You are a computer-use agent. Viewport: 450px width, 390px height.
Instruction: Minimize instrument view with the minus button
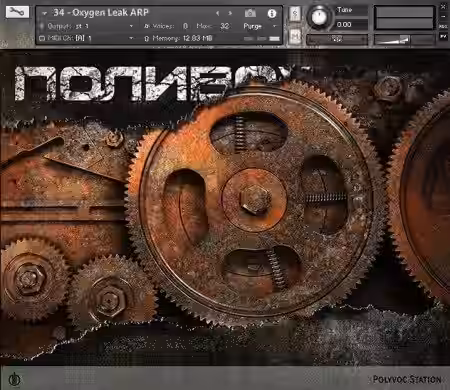[x=443, y=16]
